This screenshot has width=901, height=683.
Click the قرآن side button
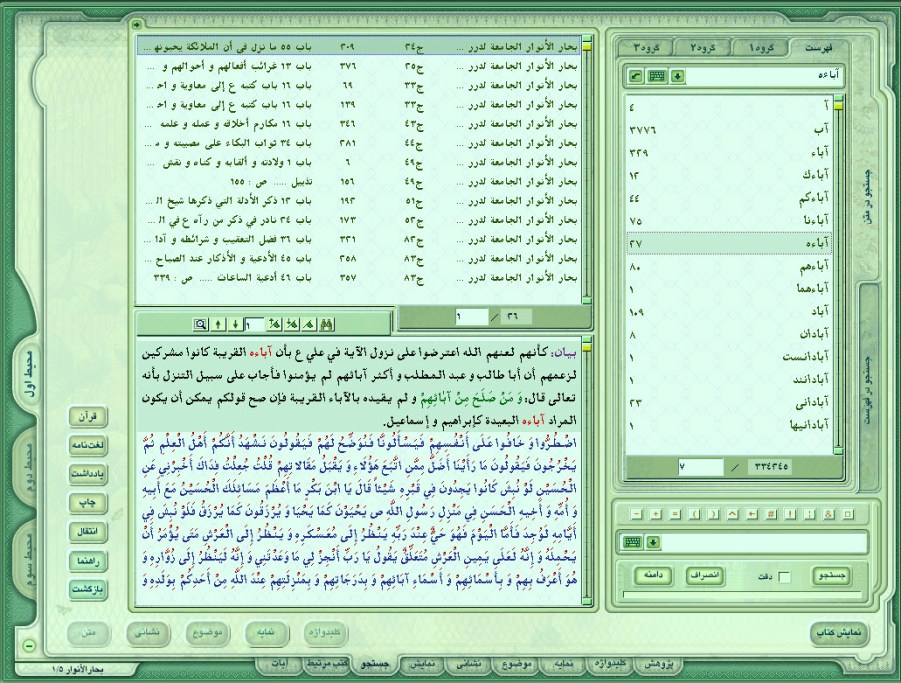click(88, 417)
